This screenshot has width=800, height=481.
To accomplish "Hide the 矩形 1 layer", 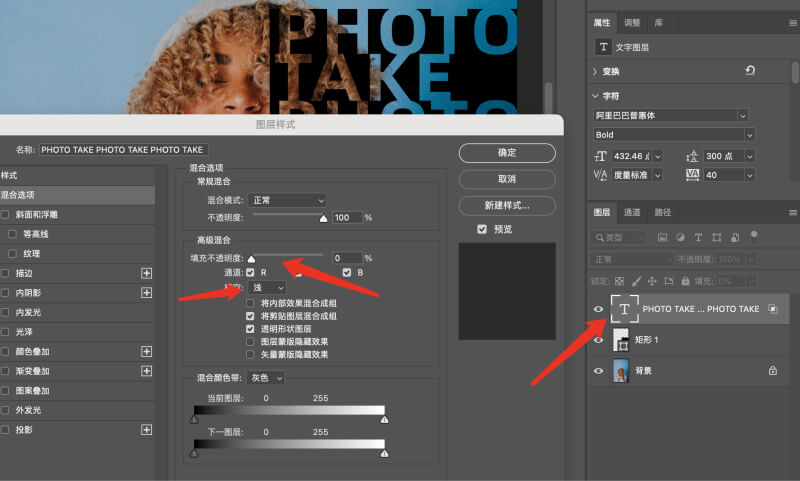I will (x=599, y=340).
